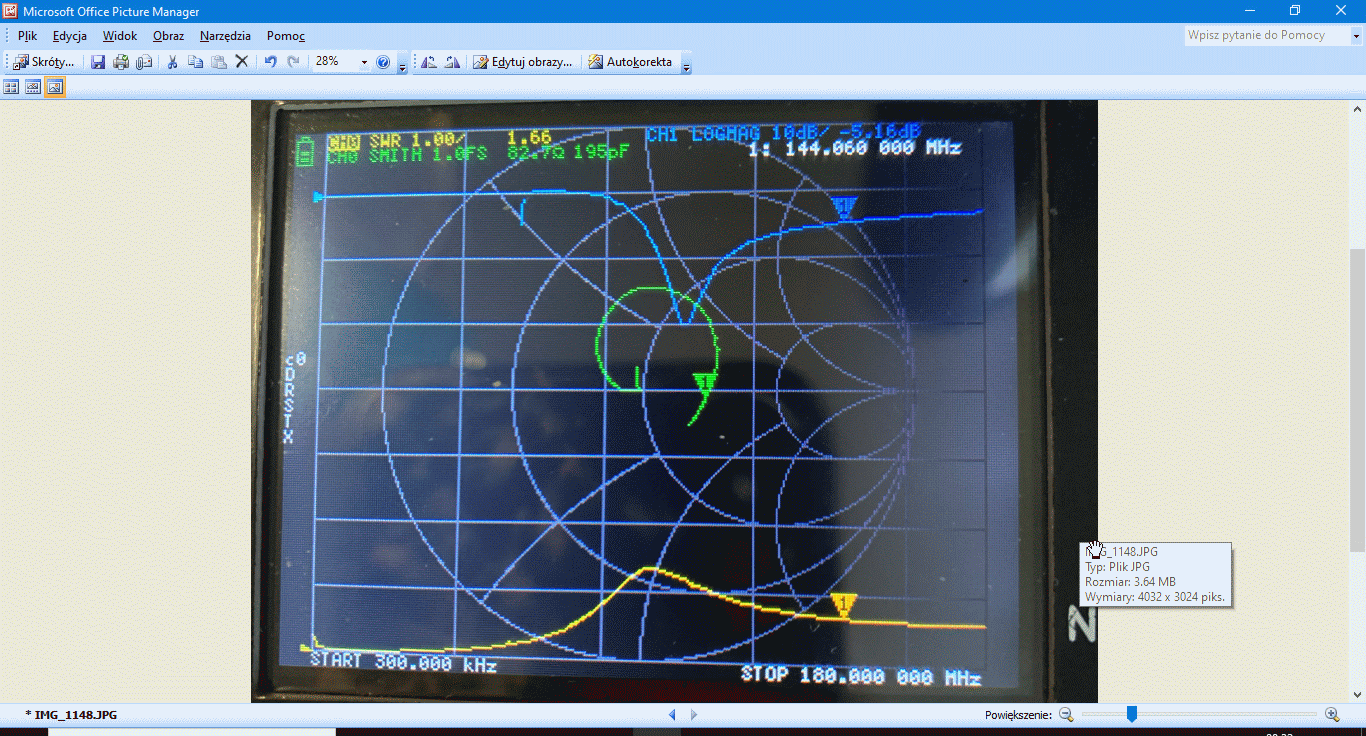Expand the standard toolbar options arrow
This screenshot has width=1366, height=736.
coord(402,66)
